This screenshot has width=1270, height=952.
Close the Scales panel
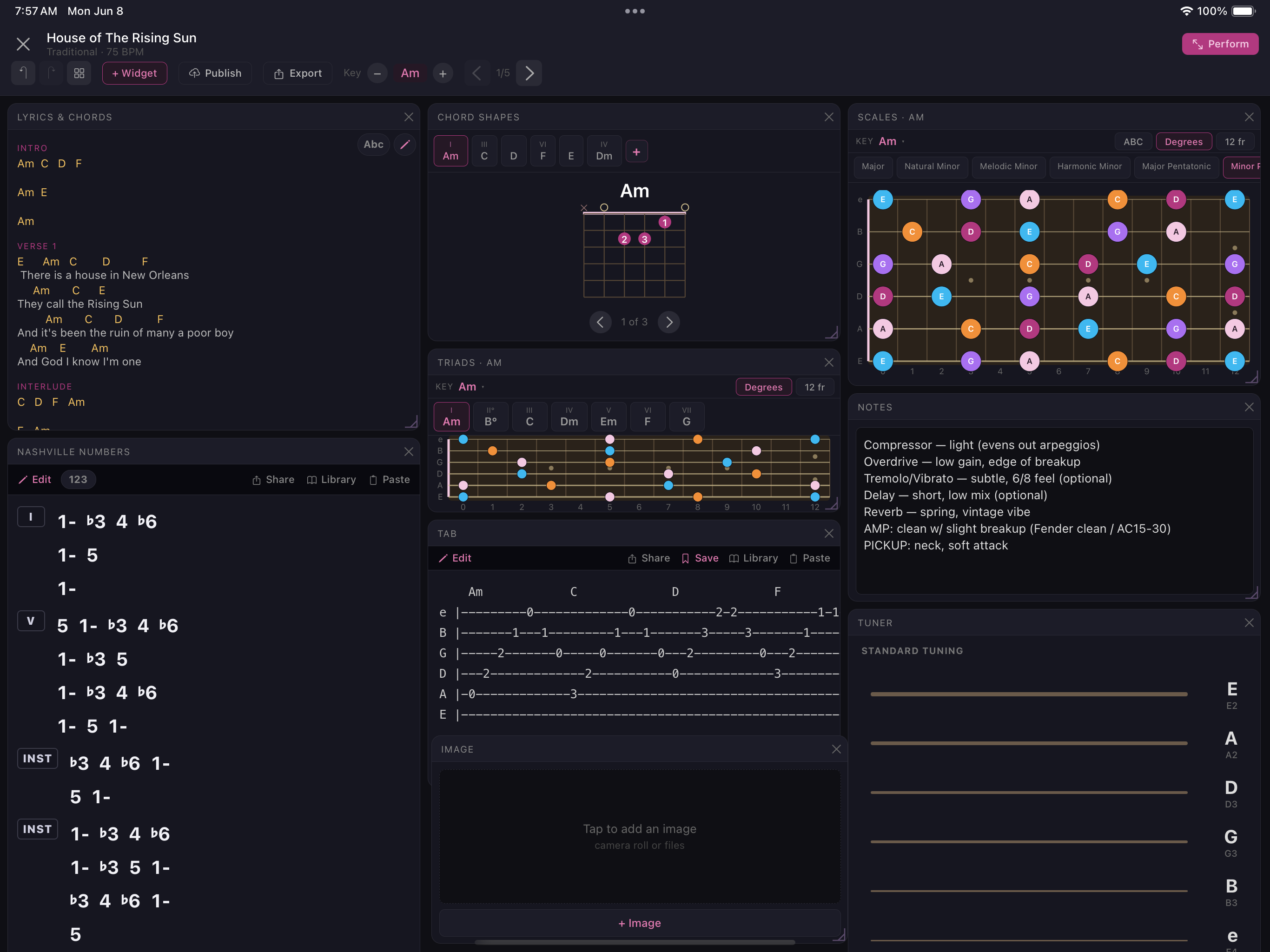(x=1249, y=117)
